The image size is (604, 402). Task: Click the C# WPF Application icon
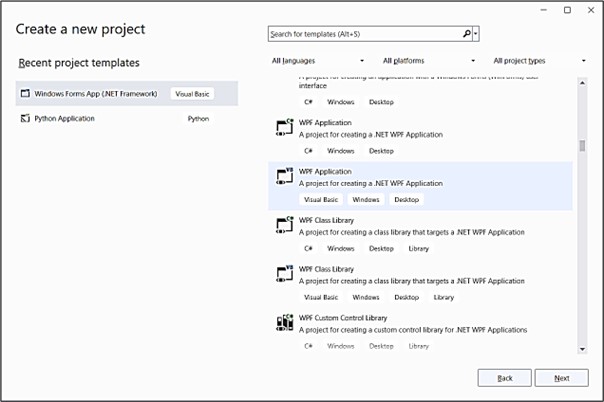[285, 127]
